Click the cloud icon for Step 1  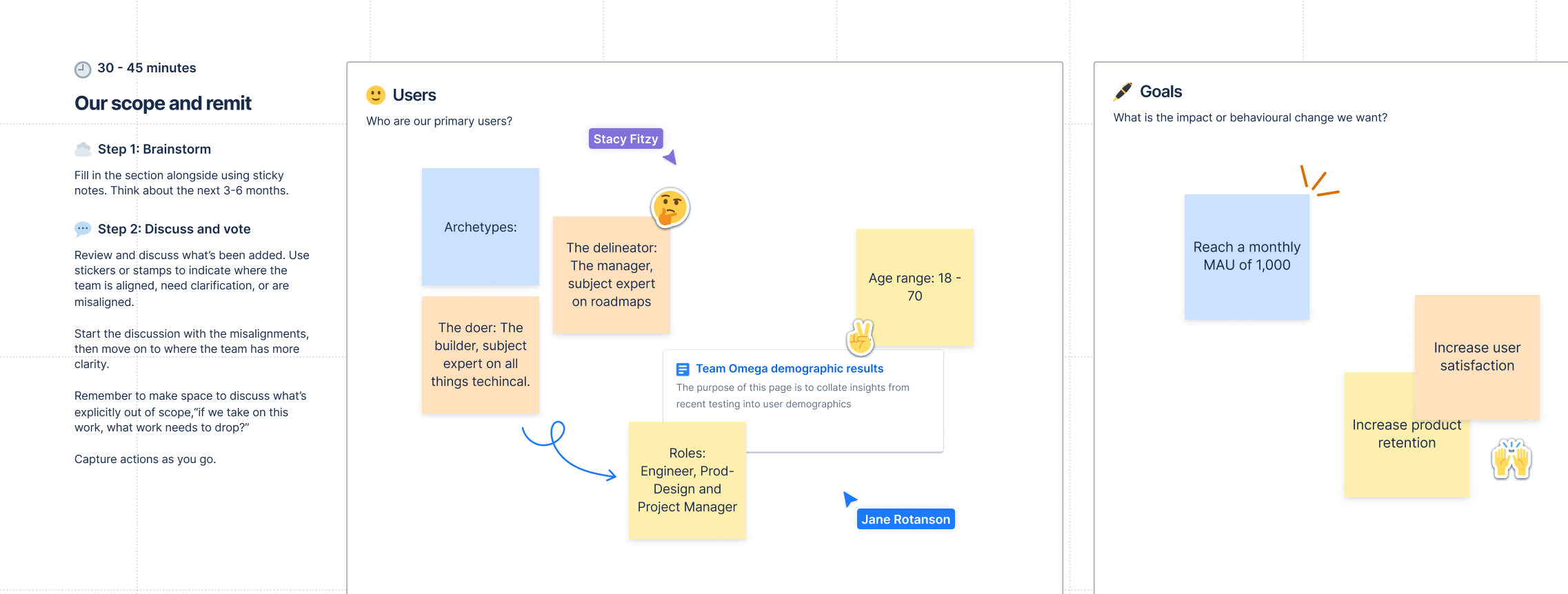[x=83, y=149]
